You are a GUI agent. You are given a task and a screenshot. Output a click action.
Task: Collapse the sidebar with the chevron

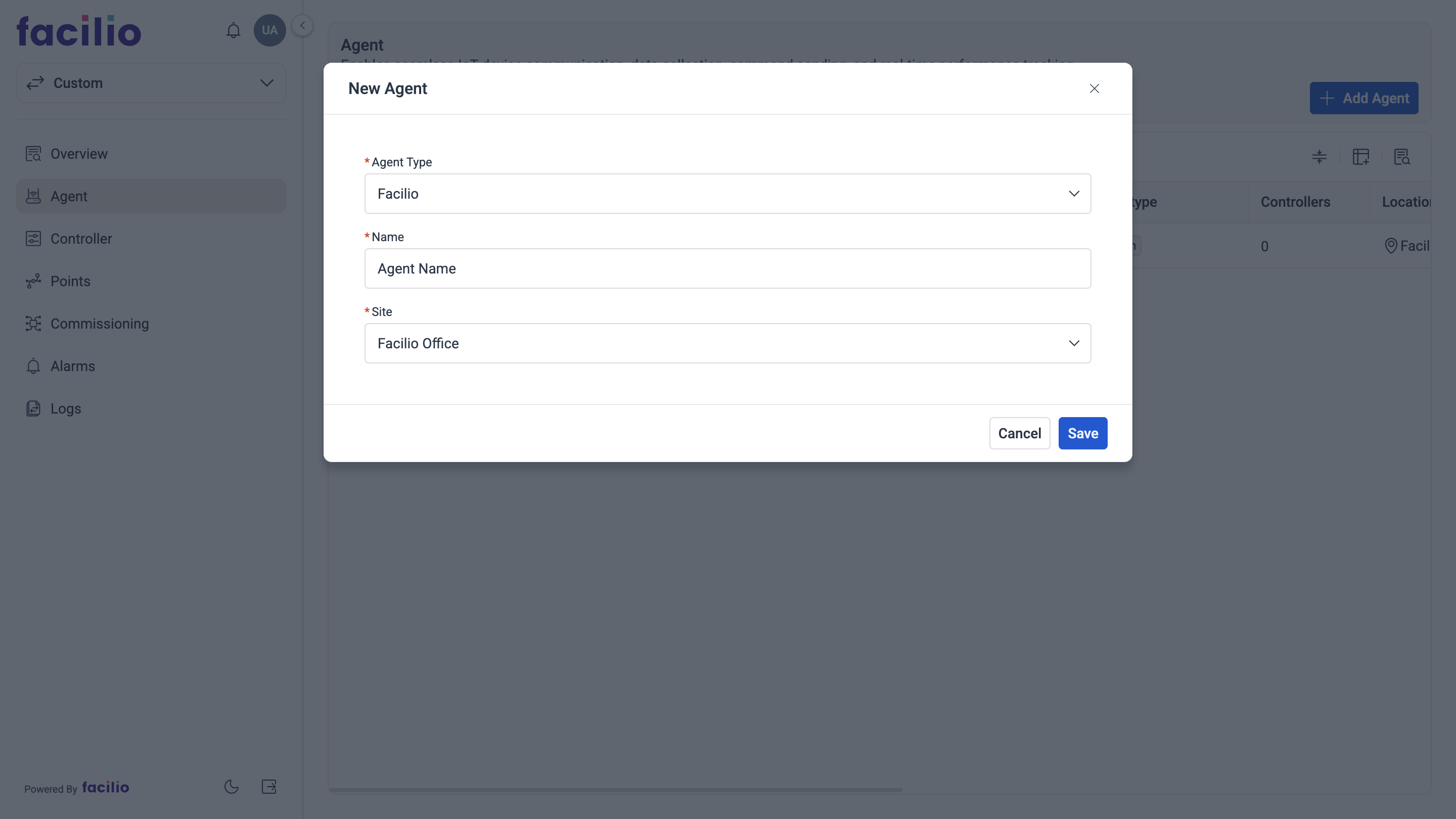click(302, 25)
